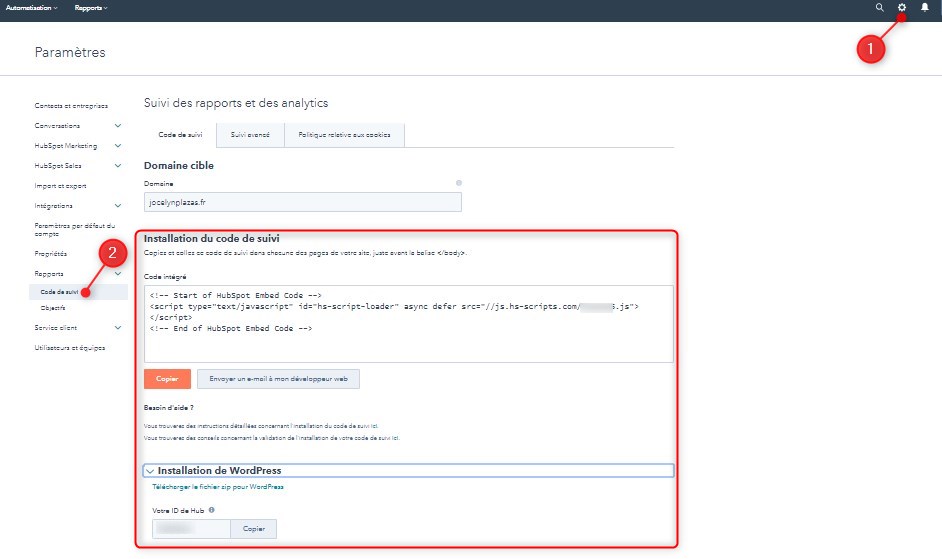
Task: Click the Hub ID value field
Action: [191, 529]
